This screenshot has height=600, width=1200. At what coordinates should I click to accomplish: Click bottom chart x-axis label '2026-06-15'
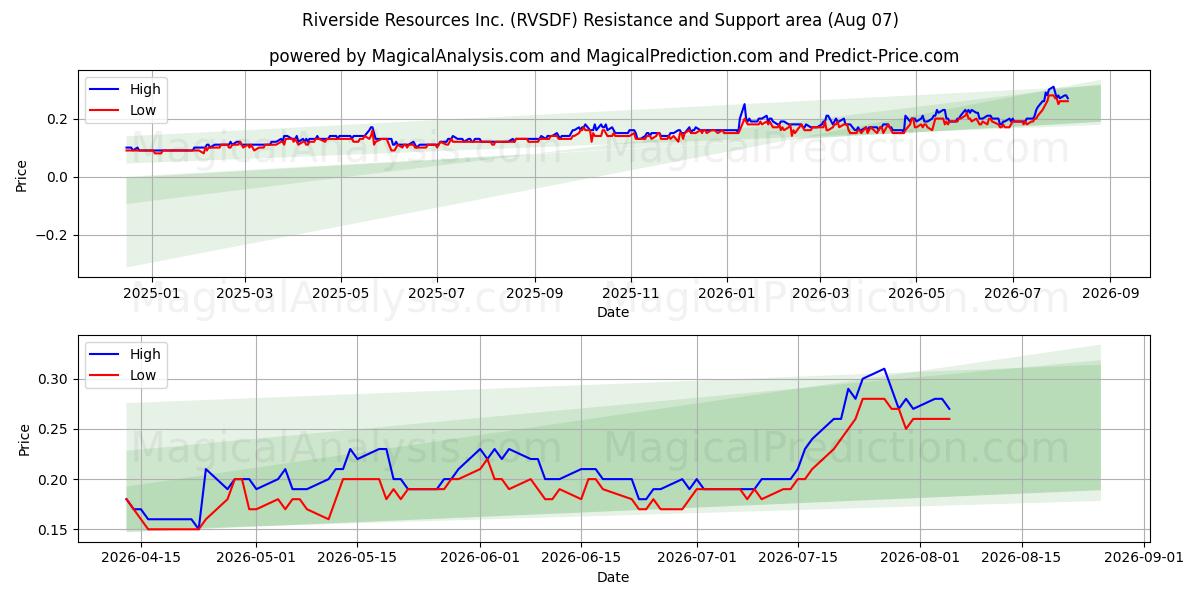click(581, 558)
